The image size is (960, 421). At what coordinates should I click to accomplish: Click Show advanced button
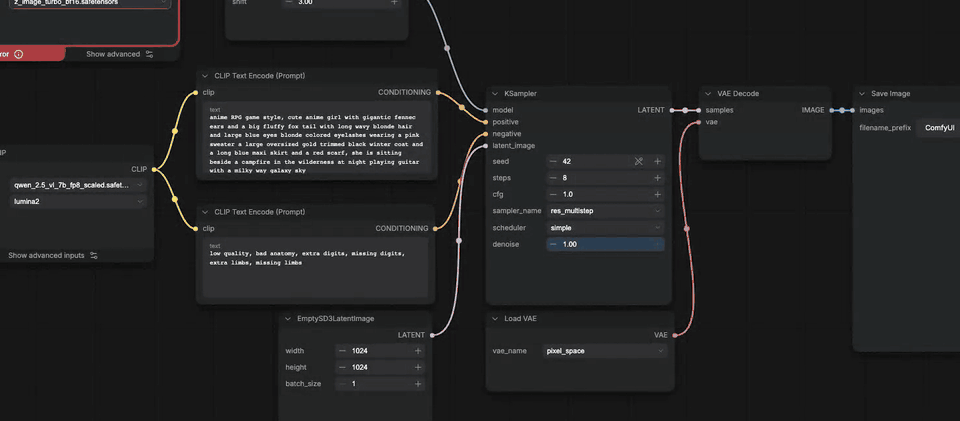[x=120, y=54]
